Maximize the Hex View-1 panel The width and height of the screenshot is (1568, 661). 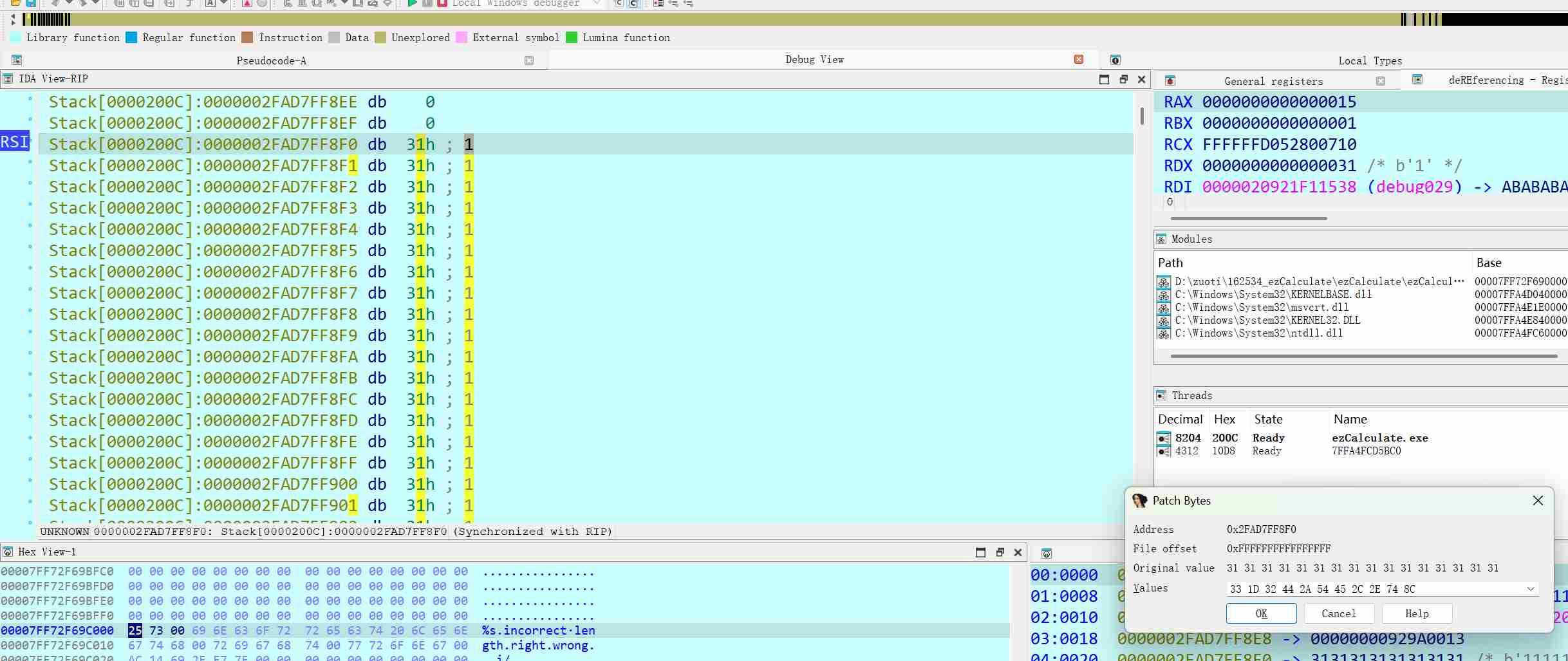[980, 552]
